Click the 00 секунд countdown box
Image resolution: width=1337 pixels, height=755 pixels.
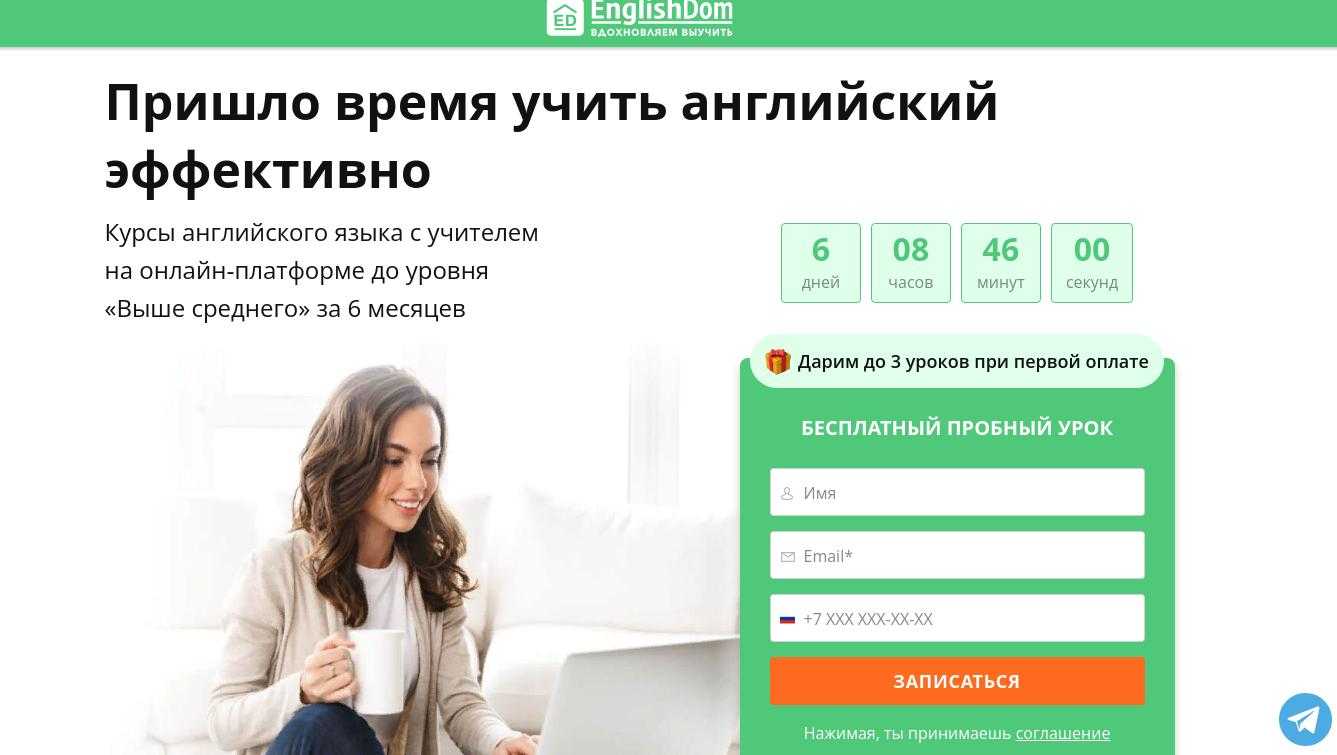click(x=1092, y=263)
